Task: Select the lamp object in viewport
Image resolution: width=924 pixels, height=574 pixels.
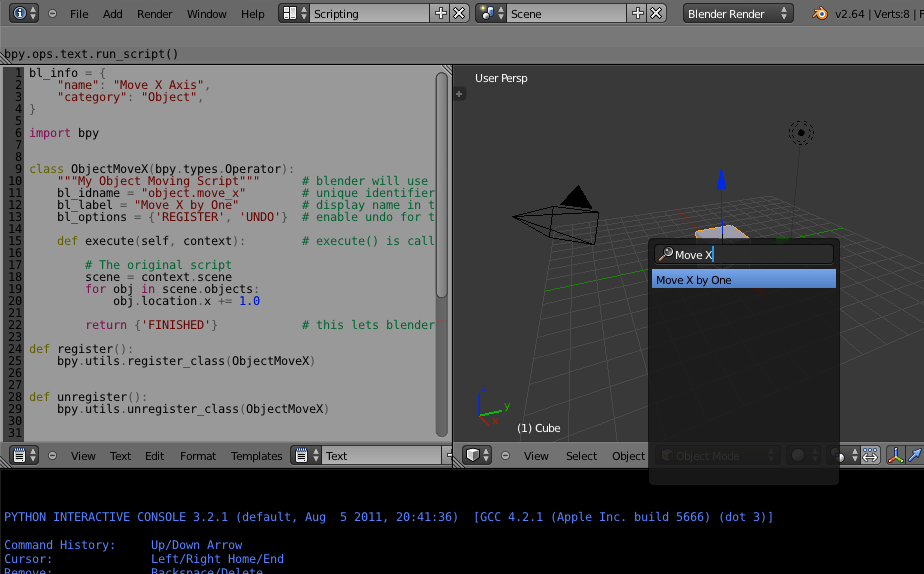Action: 801,133
